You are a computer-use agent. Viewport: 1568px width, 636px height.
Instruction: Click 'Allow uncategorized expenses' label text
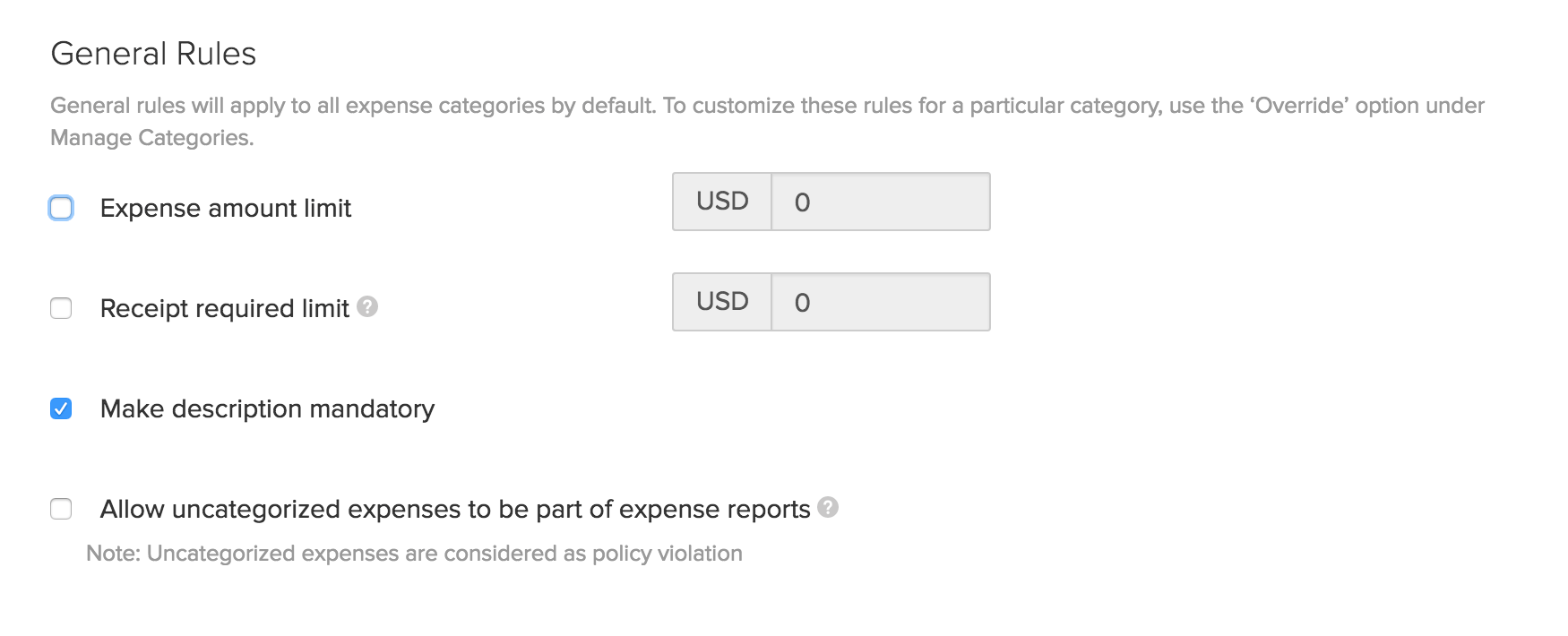click(455, 509)
